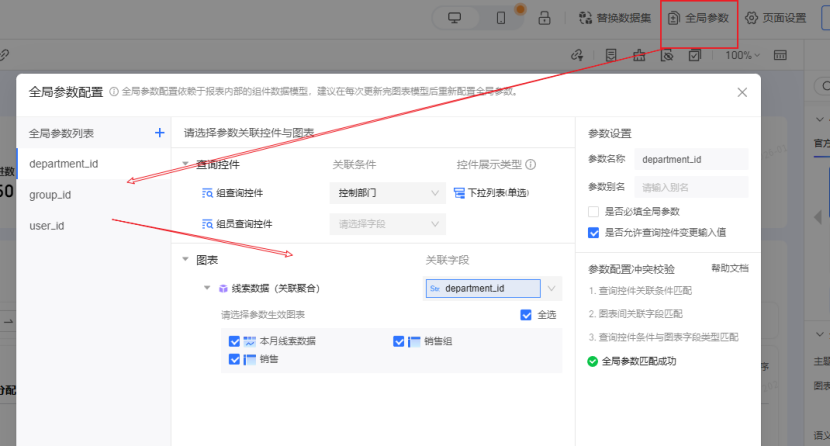
Task: Collapse 线索数据（关联聚合） dataset row
Action: 207,288
